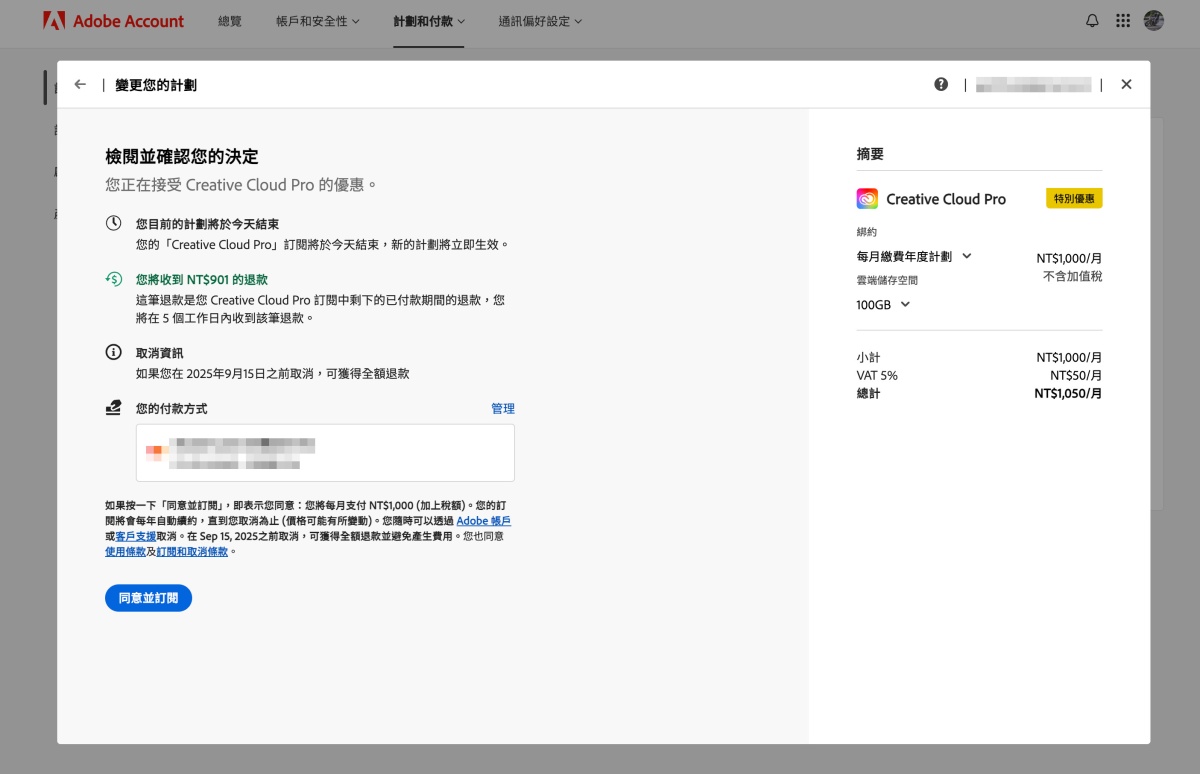Click the 特別優惠 badge
The width and height of the screenshot is (1200, 774).
(x=1074, y=199)
